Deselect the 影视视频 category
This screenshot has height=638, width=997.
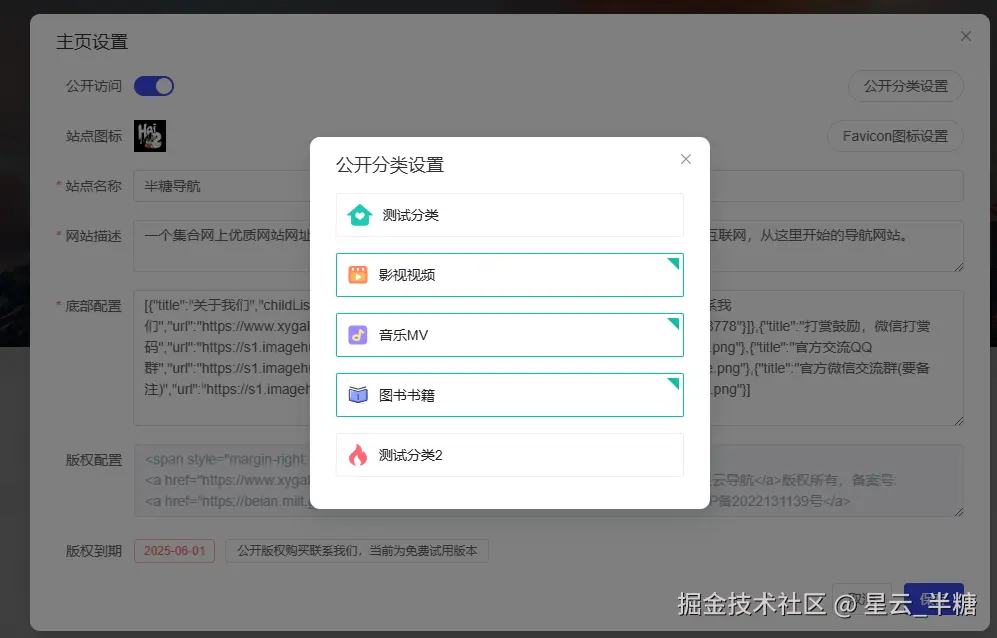tap(509, 275)
